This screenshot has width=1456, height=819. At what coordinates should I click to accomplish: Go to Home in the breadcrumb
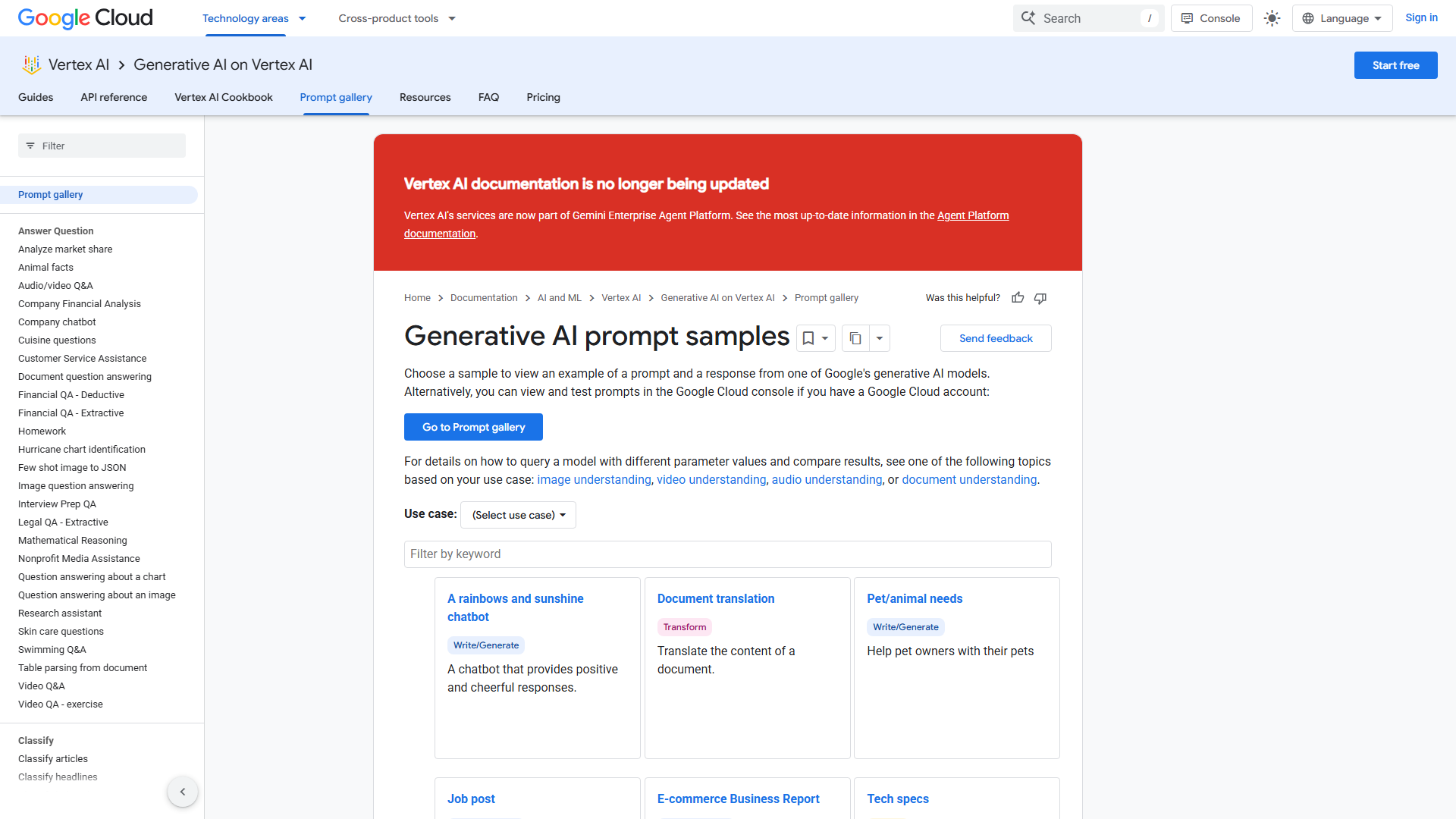point(417,298)
